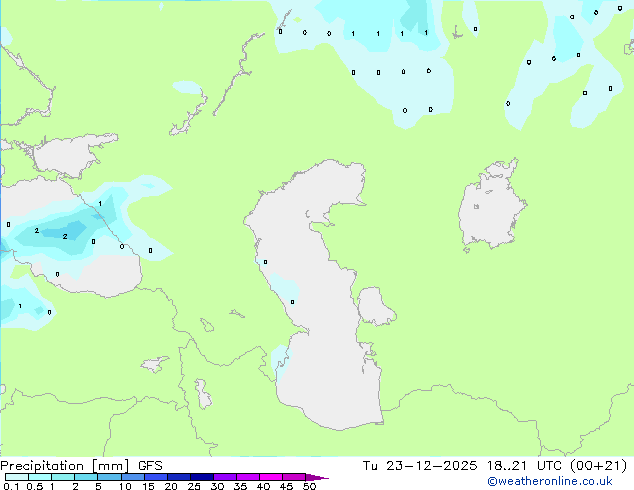Click the "(00+21)" forecast offset text
The height and width of the screenshot is (490, 634).
point(598,466)
